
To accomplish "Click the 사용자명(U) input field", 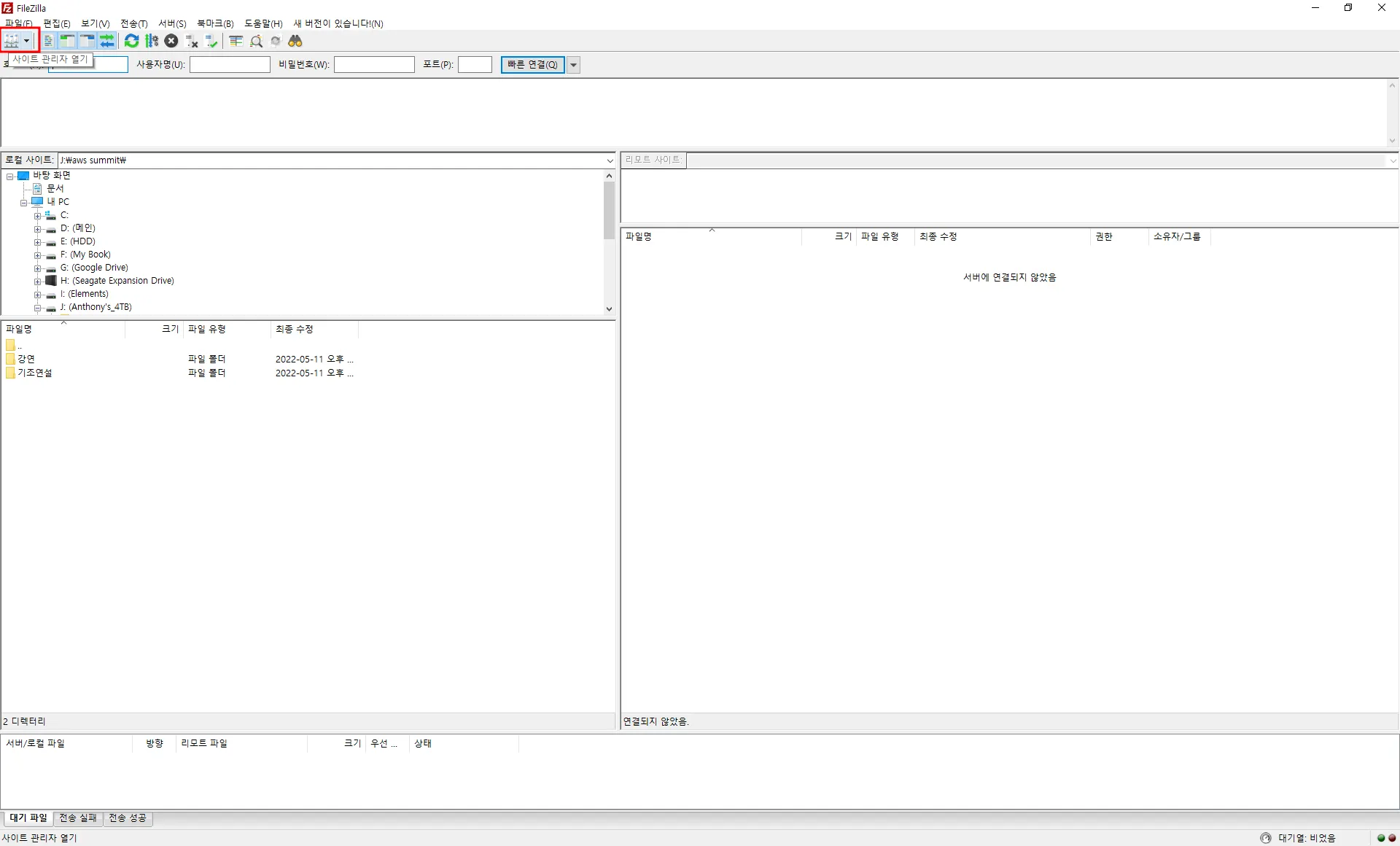I will tap(230, 65).
